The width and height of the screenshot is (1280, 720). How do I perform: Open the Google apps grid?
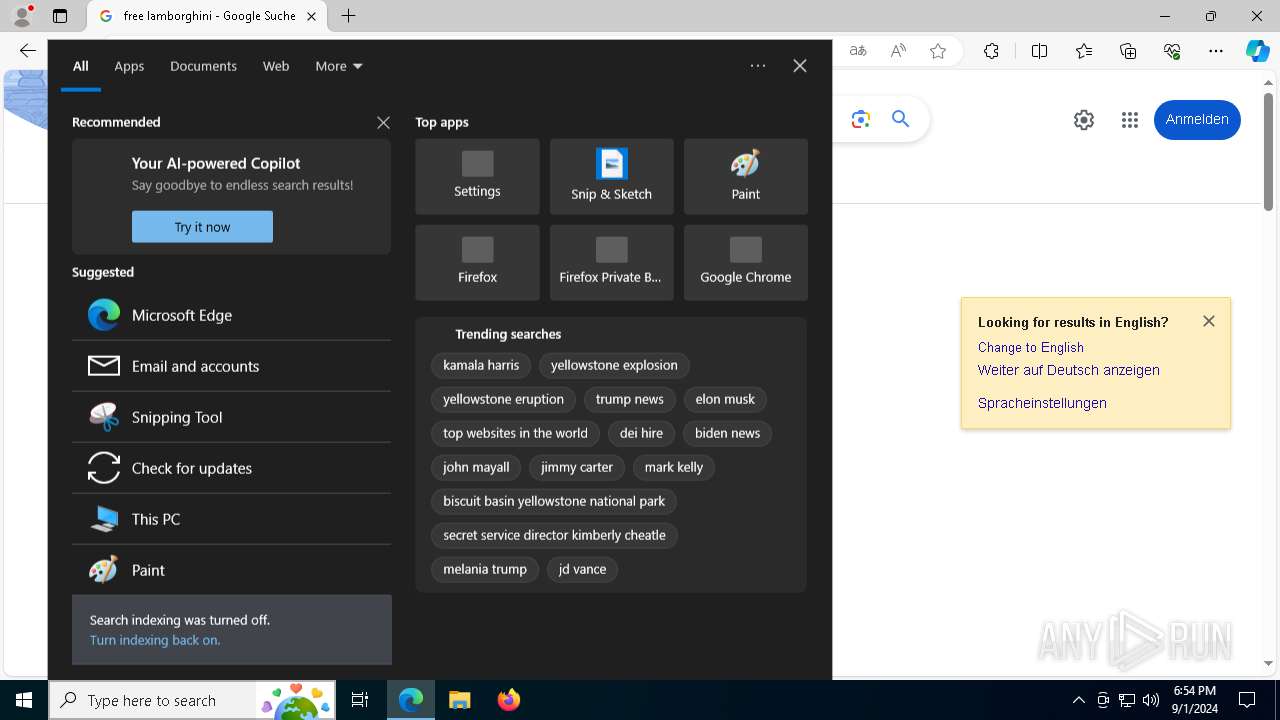coord(1130,120)
